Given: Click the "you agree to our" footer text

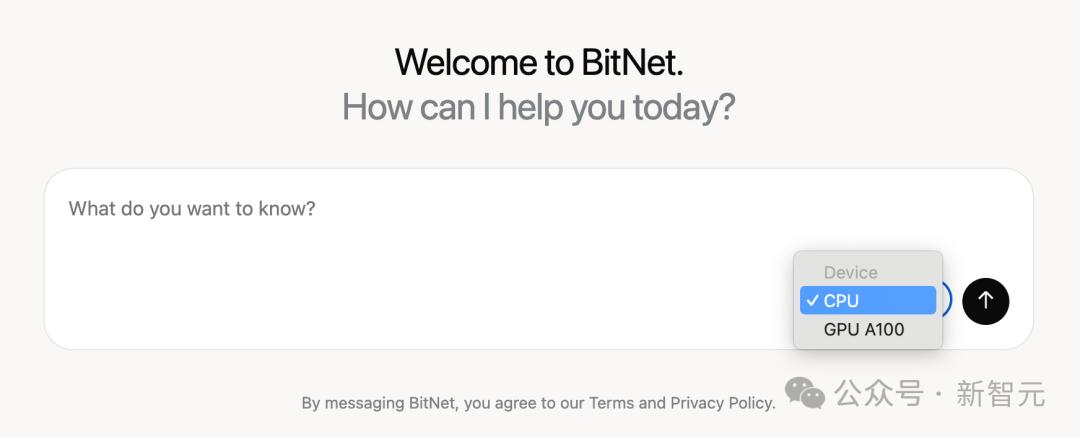Looking at the screenshot, I should point(524,403).
